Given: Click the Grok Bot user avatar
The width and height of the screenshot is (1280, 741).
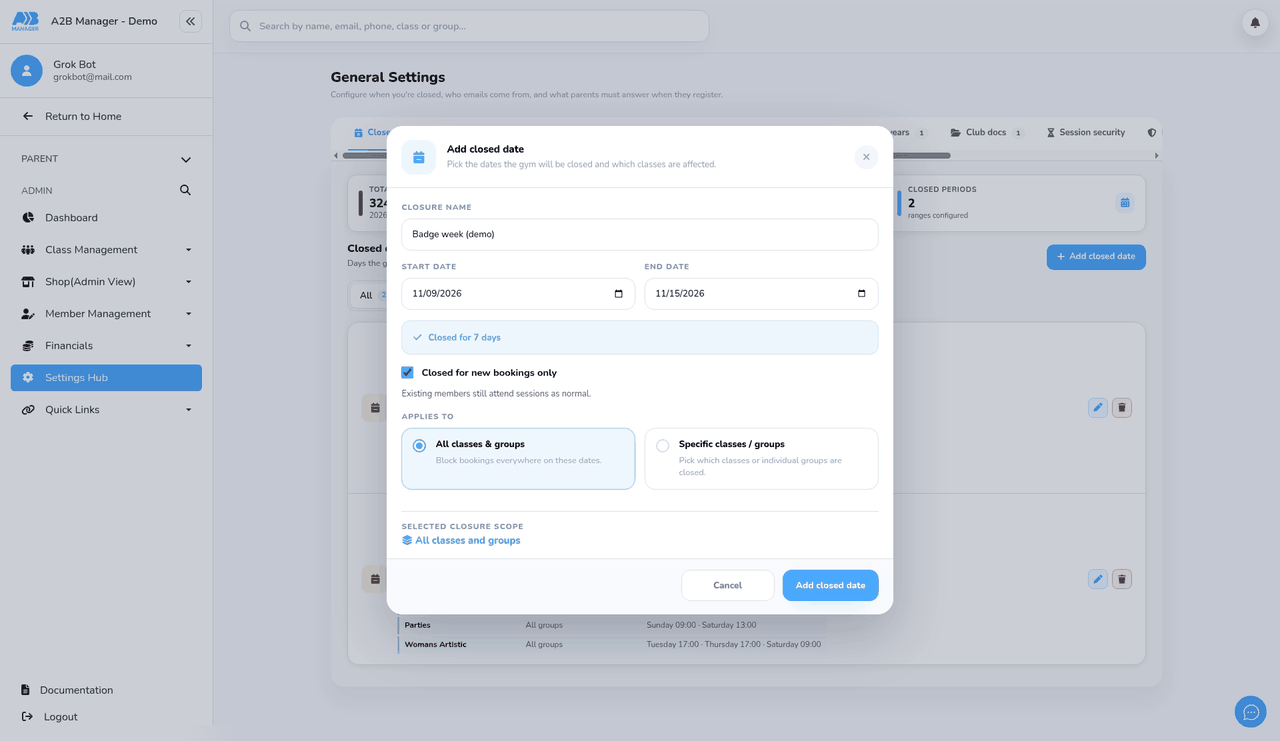Looking at the screenshot, I should (27, 70).
